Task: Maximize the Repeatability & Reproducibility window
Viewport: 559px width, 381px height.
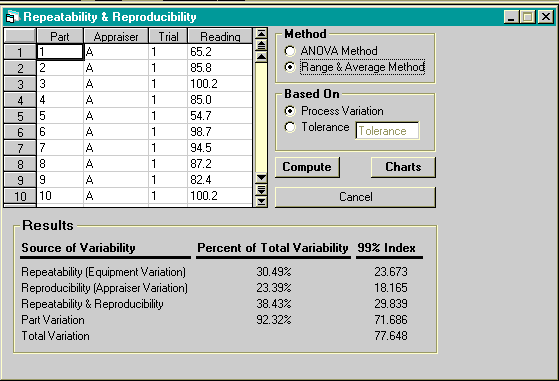Action: point(528,17)
